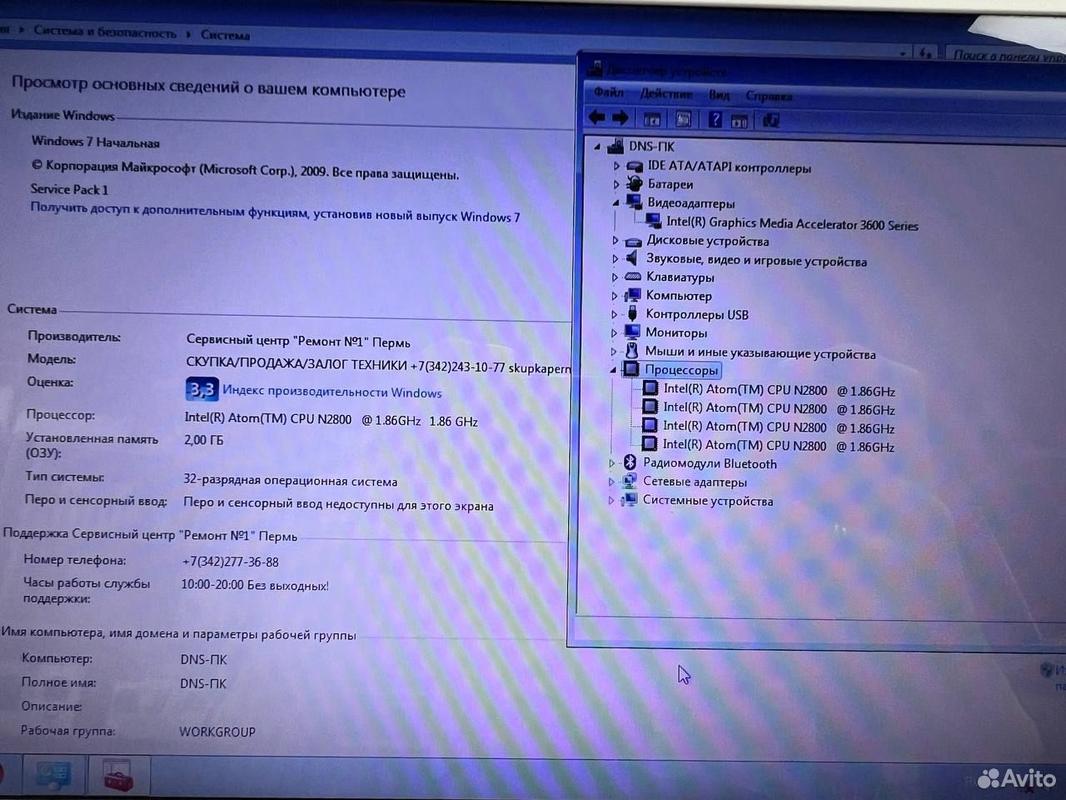Open Индекс производительности Windows link
Viewport: 1066px width, 800px height.
tap(332, 392)
